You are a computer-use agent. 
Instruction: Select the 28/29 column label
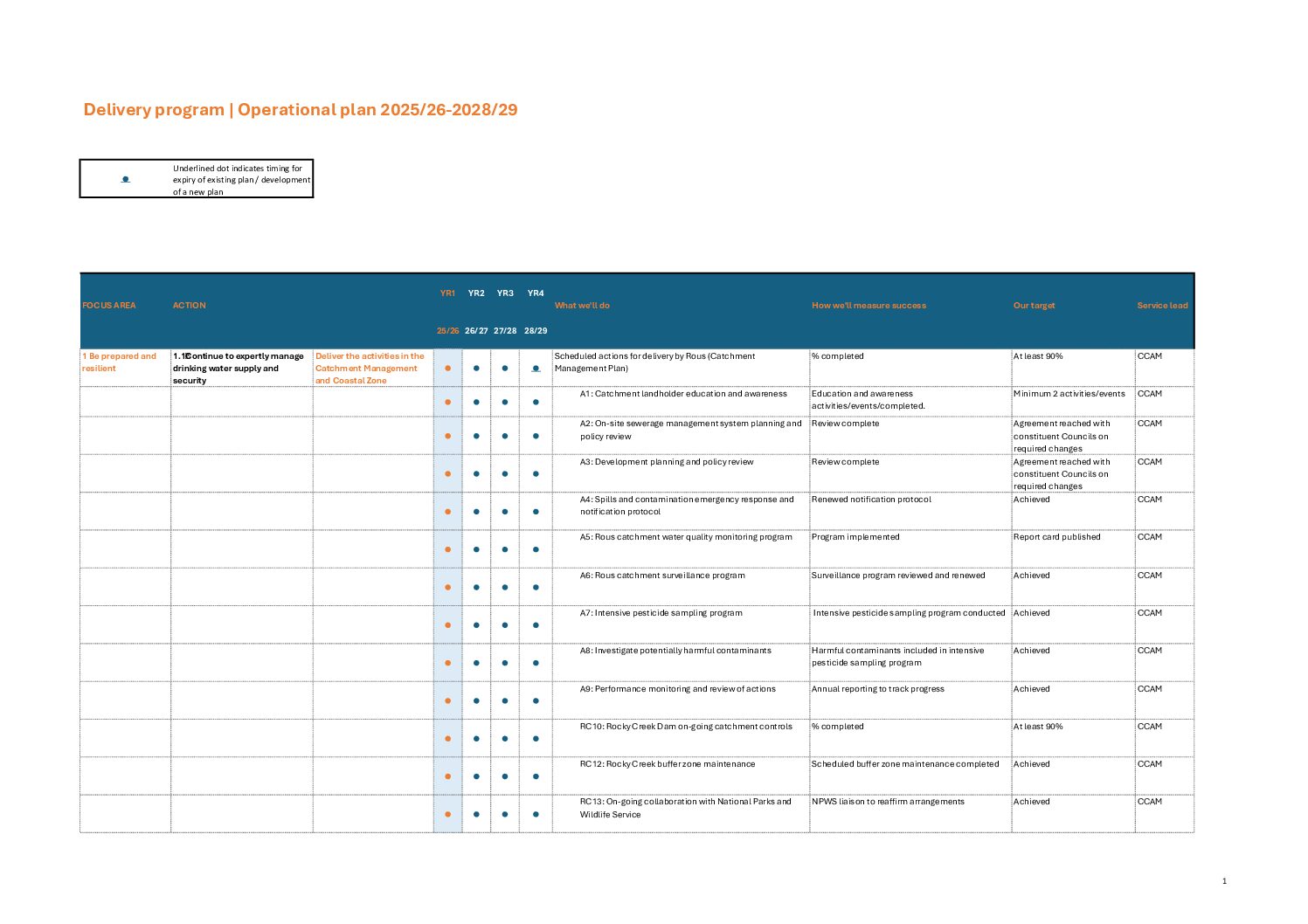[536, 331]
